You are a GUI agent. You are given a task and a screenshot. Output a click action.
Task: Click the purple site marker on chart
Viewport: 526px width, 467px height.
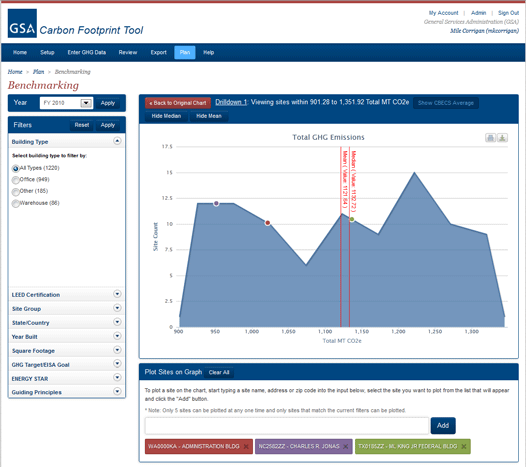(216, 203)
